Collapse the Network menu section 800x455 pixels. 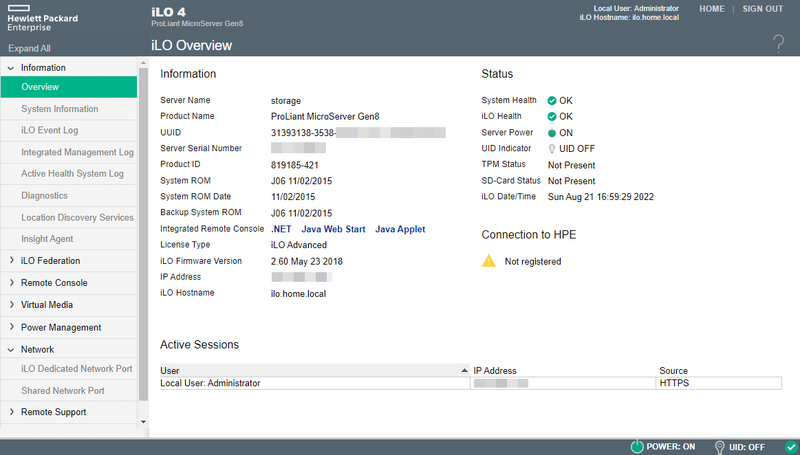pyautogui.click(x=11, y=350)
